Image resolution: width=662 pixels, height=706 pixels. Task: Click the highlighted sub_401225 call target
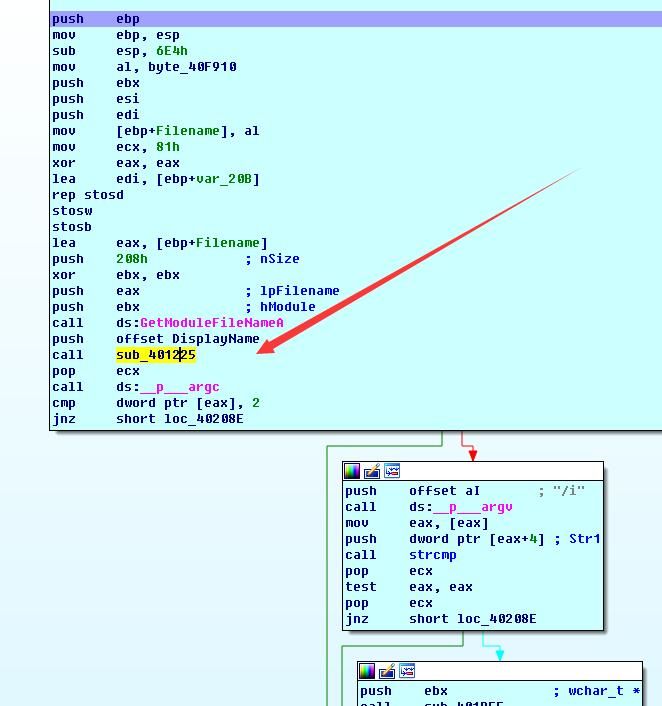coord(156,355)
